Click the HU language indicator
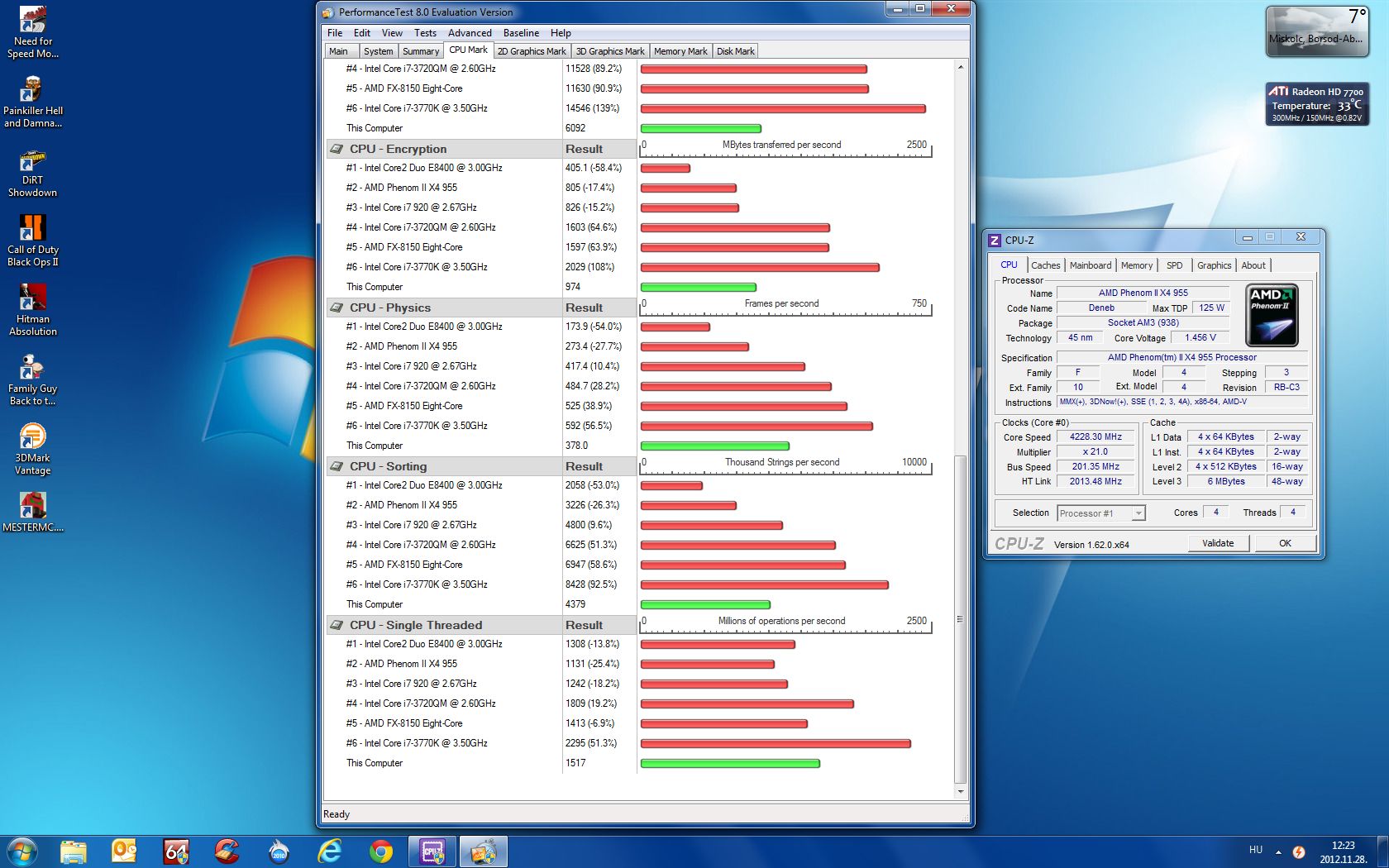Viewport: 1389px width, 868px height. tap(1256, 850)
